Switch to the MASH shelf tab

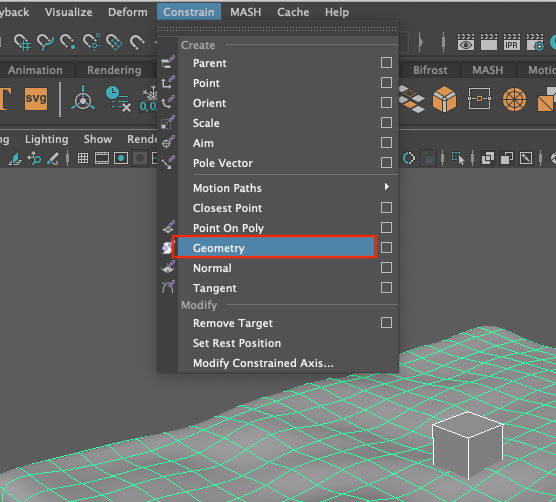click(487, 70)
